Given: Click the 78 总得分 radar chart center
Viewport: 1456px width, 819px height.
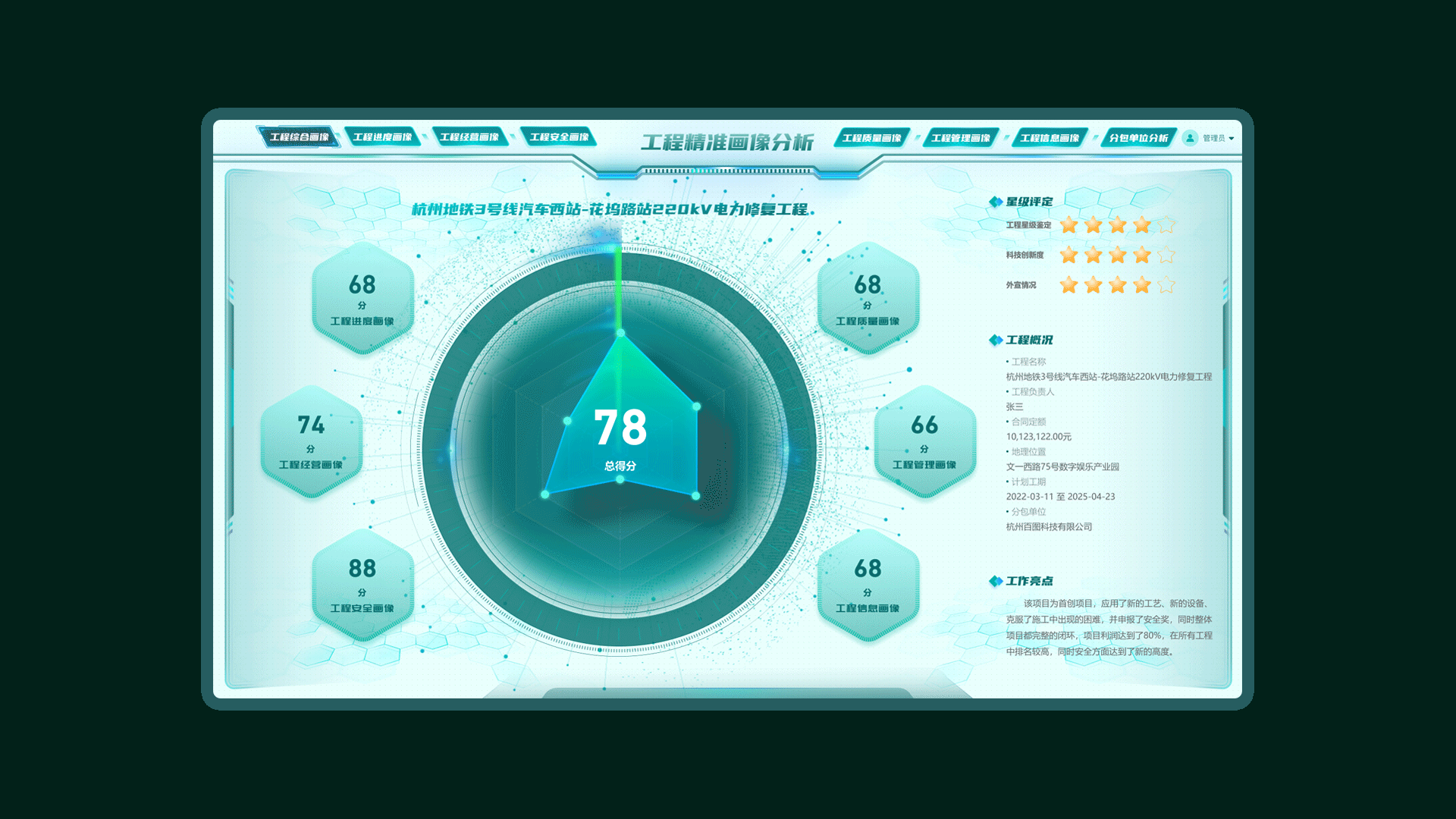Looking at the screenshot, I should 620,436.
